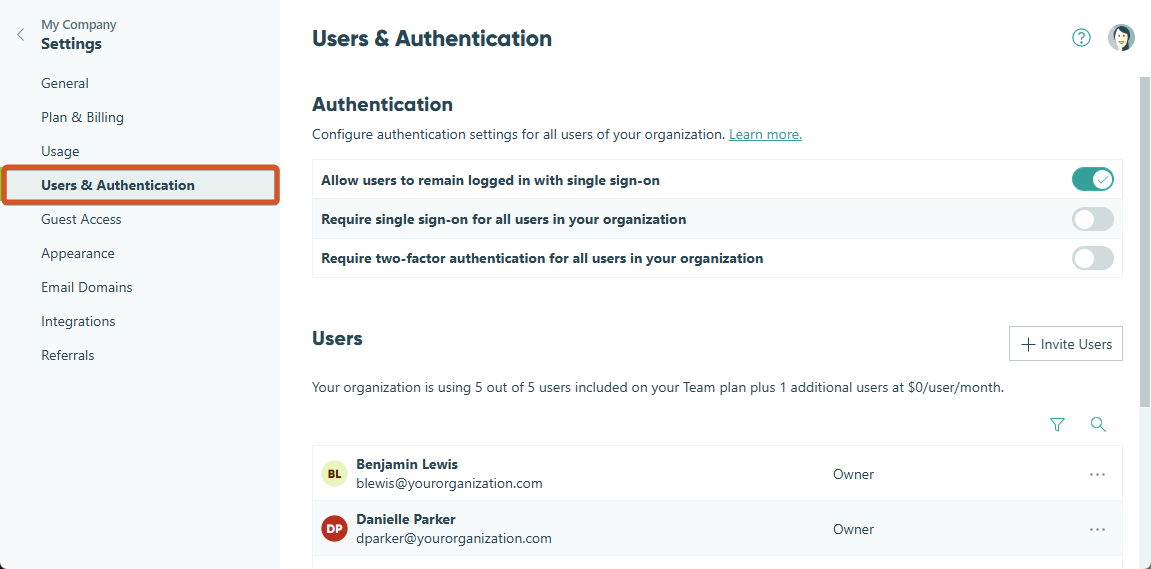Select the Benjamin Lewis name
The height and width of the screenshot is (569, 1151).
[407, 464]
